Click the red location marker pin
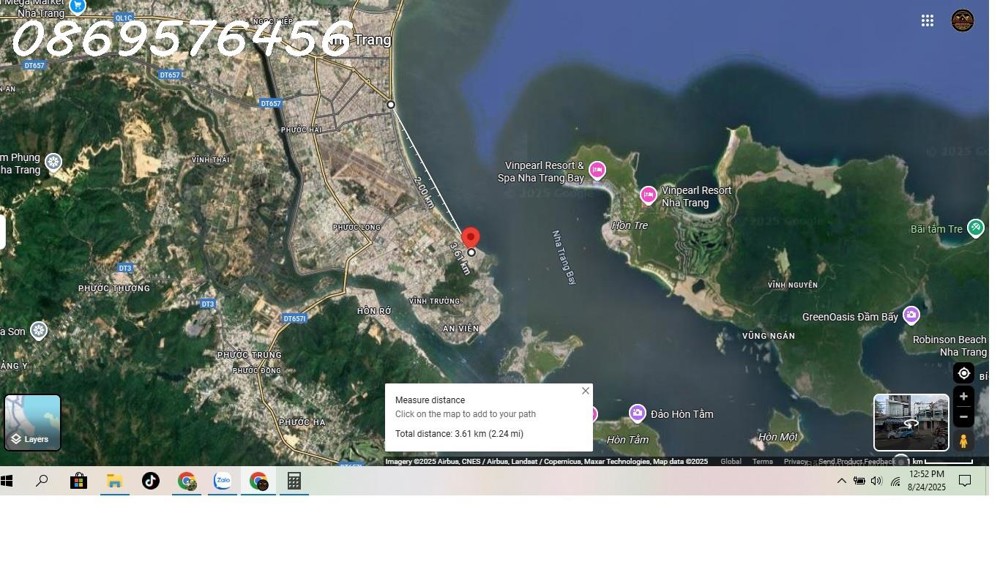This screenshot has width=1000, height=562. [471, 237]
